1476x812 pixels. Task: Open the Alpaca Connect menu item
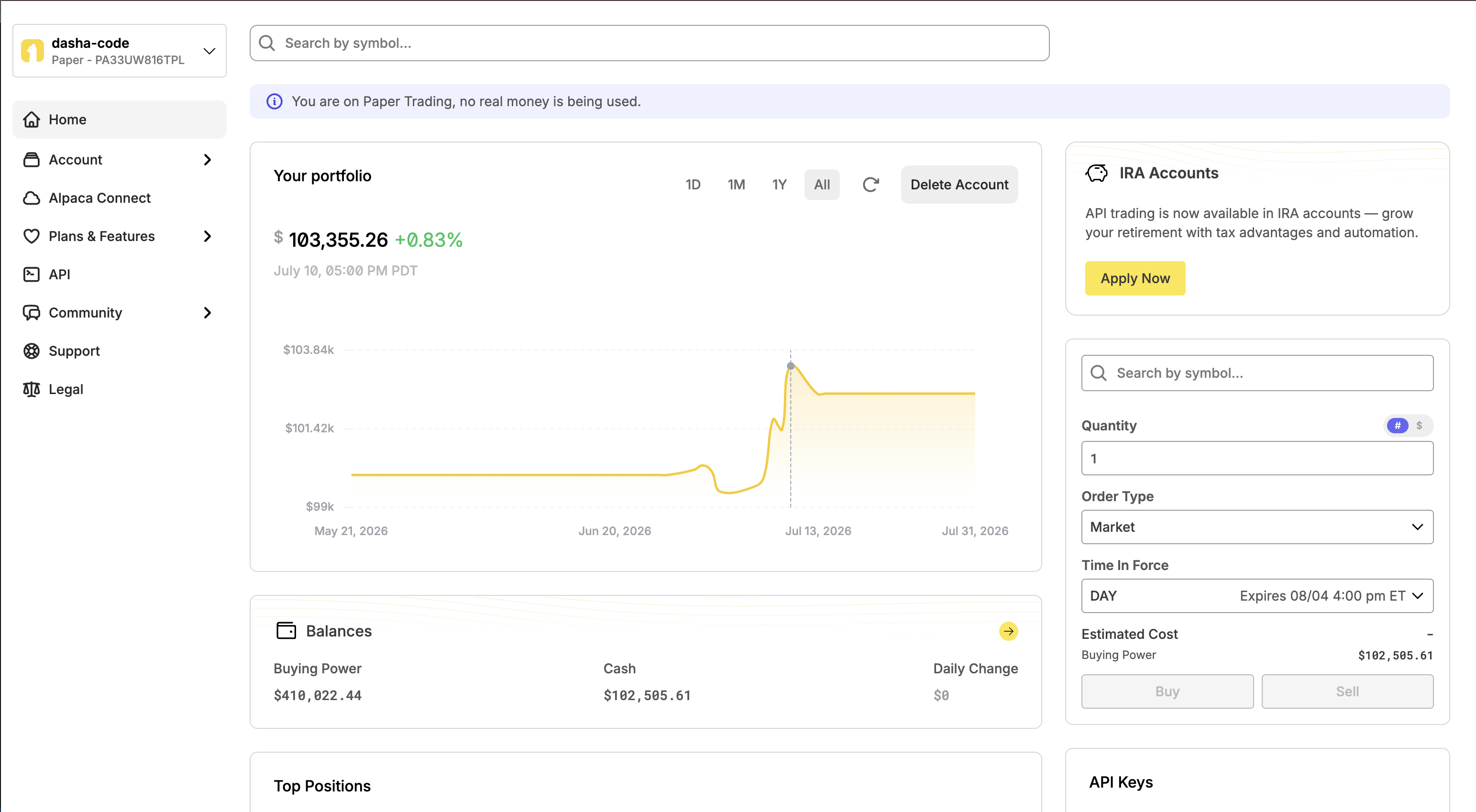(119, 198)
